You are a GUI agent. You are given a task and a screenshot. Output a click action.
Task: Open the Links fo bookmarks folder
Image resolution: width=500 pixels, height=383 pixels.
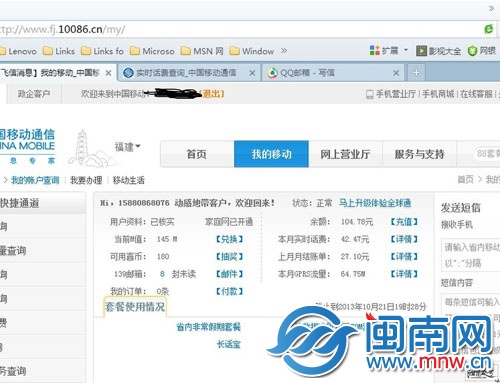[x=103, y=51]
